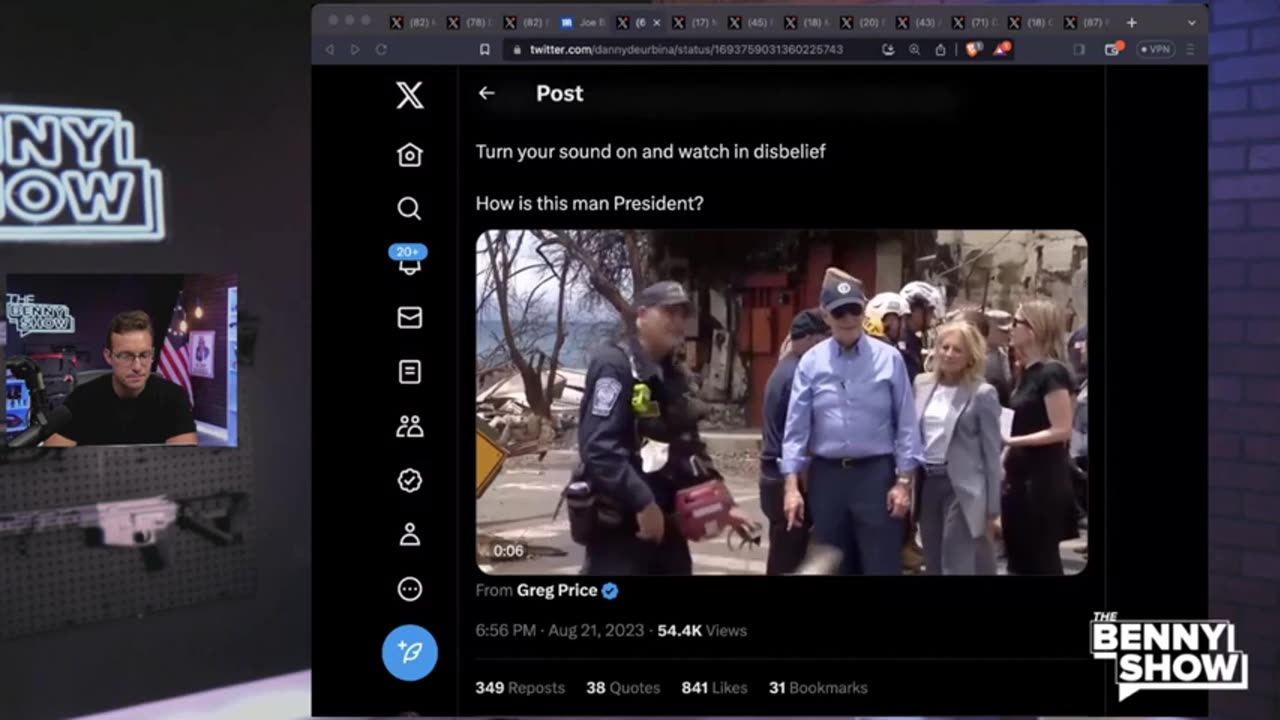This screenshot has height=720, width=1280.
Task: Open Verified badge icon in sidebar
Action: click(409, 481)
